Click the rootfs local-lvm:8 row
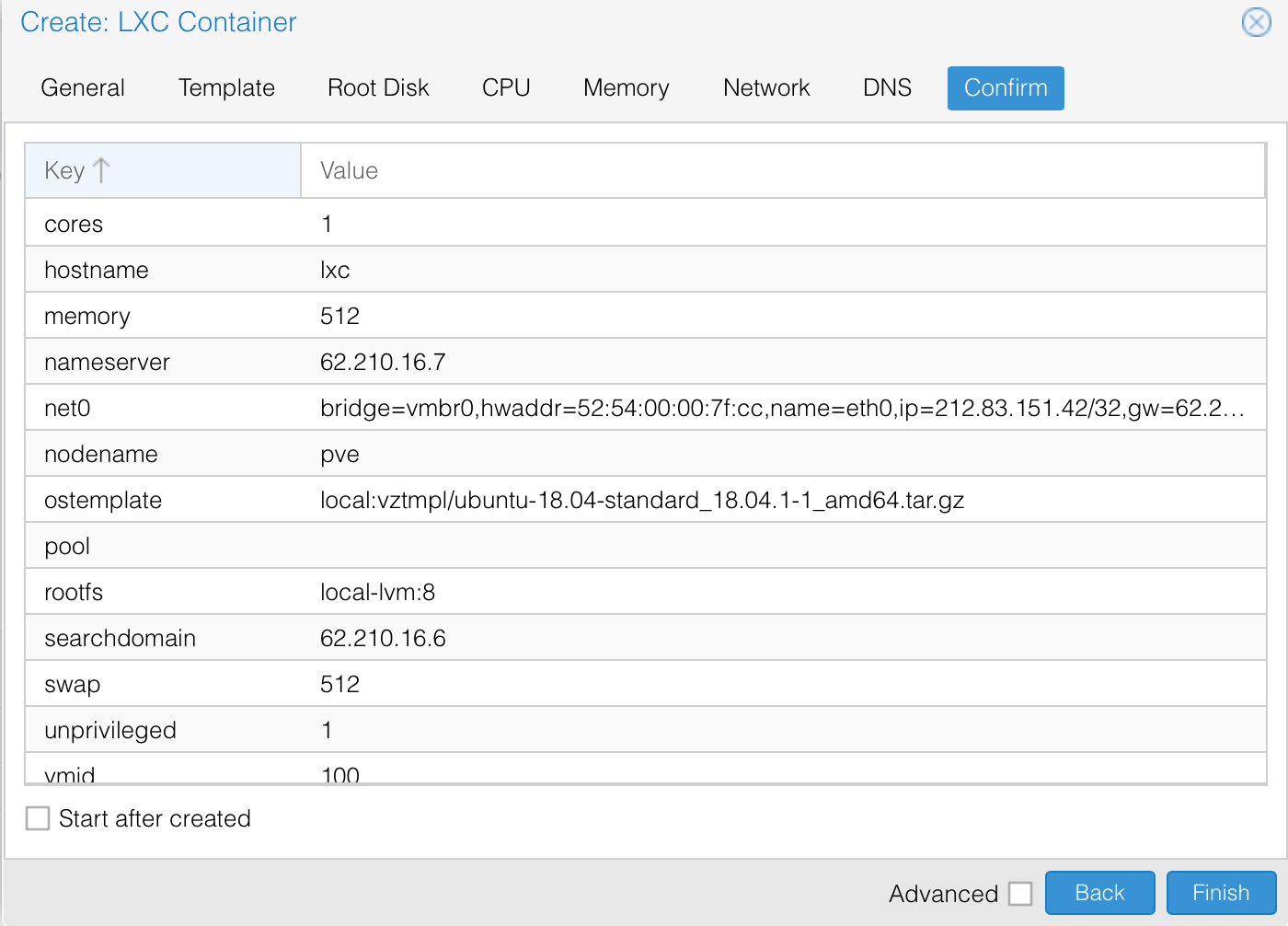The image size is (1288, 926). [644, 592]
